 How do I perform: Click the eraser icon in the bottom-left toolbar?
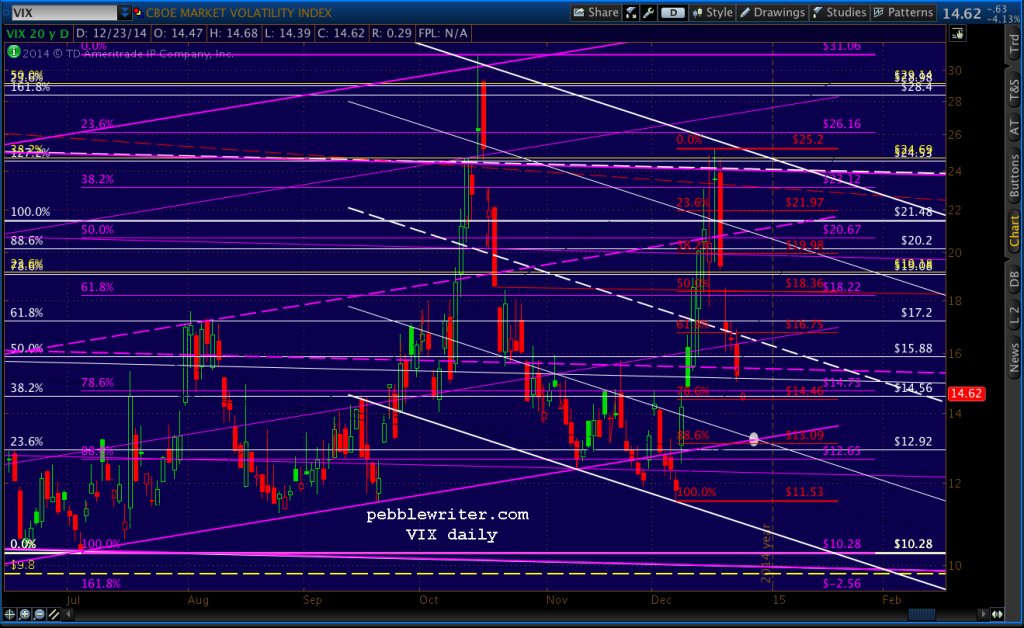pos(38,614)
